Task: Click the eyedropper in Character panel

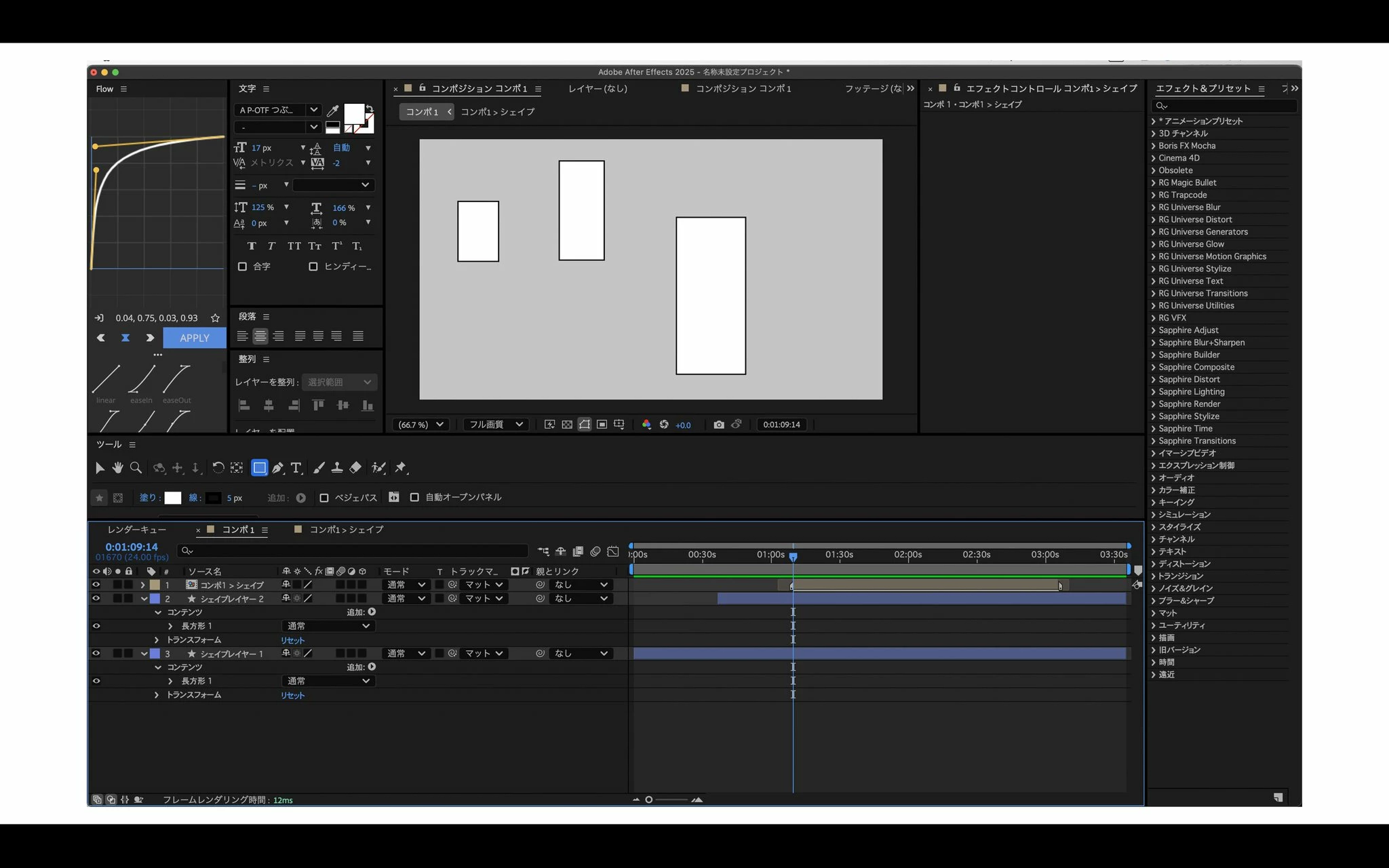Action: 333,111
